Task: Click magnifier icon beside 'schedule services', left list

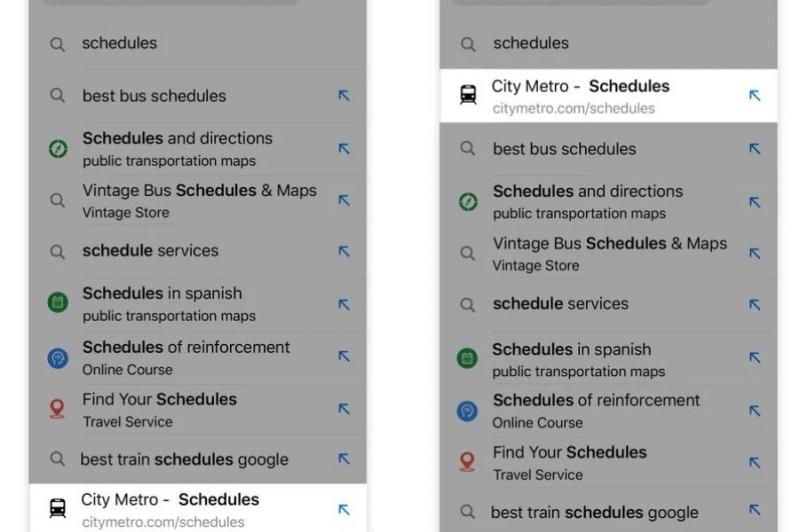Action: coord(58,251)
